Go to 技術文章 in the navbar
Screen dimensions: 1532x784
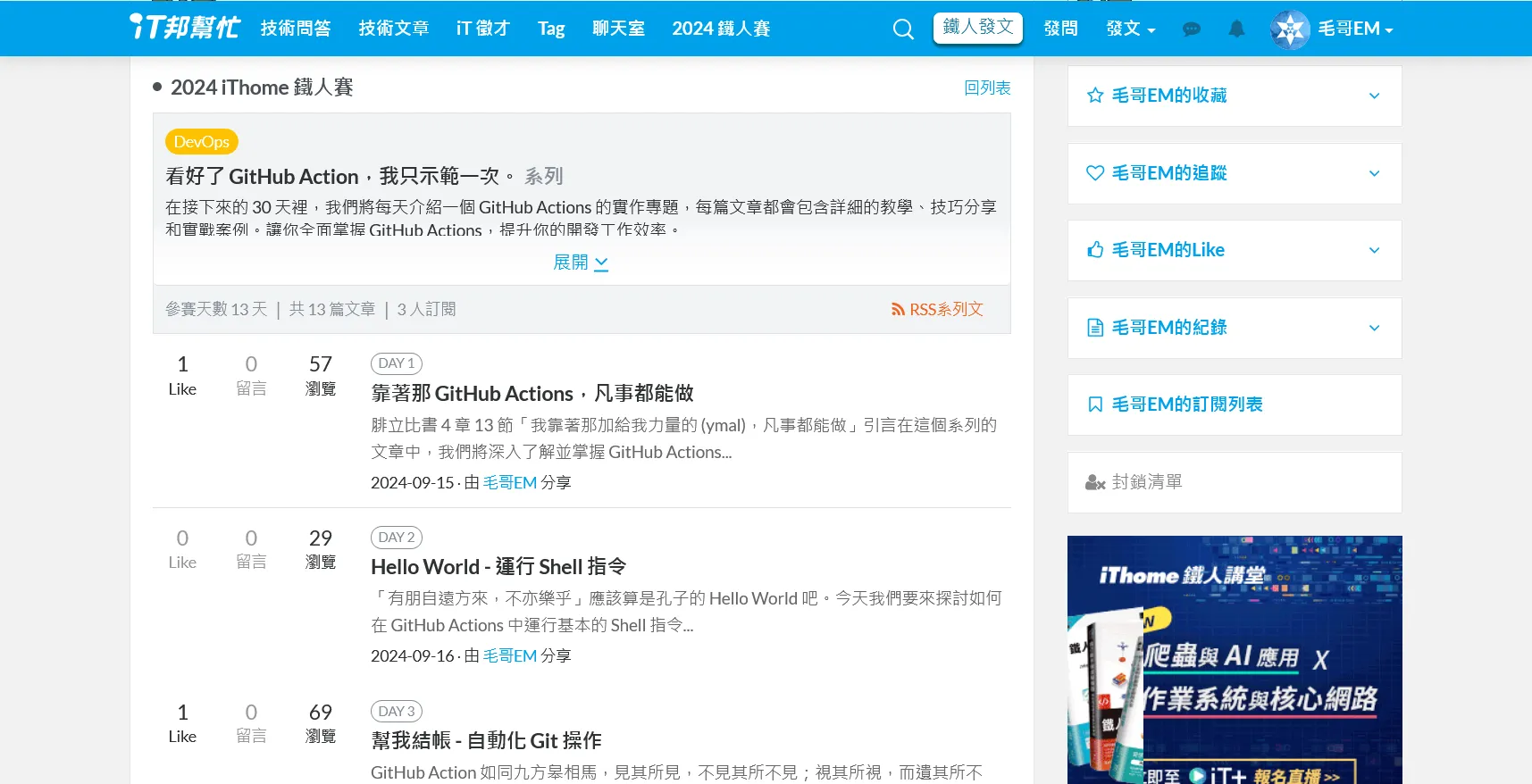point(394,29)
